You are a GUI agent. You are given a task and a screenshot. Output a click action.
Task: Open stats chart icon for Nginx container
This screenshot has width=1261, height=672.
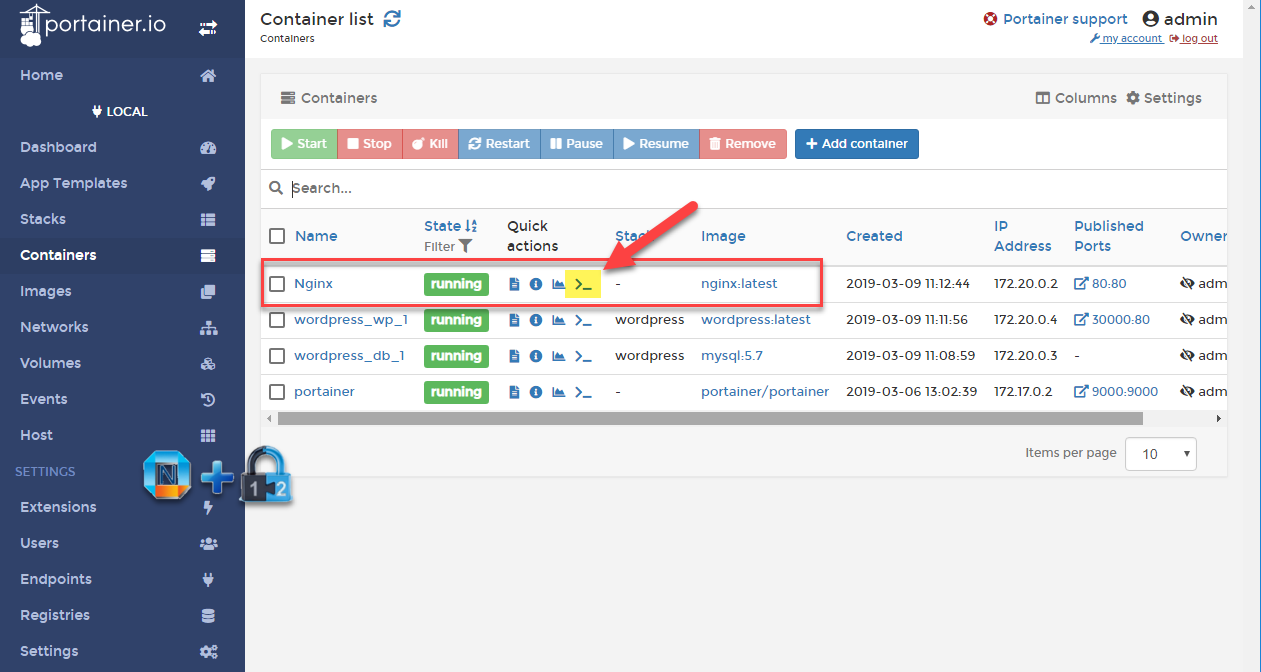pyautogui.click(x=558, y=284)
